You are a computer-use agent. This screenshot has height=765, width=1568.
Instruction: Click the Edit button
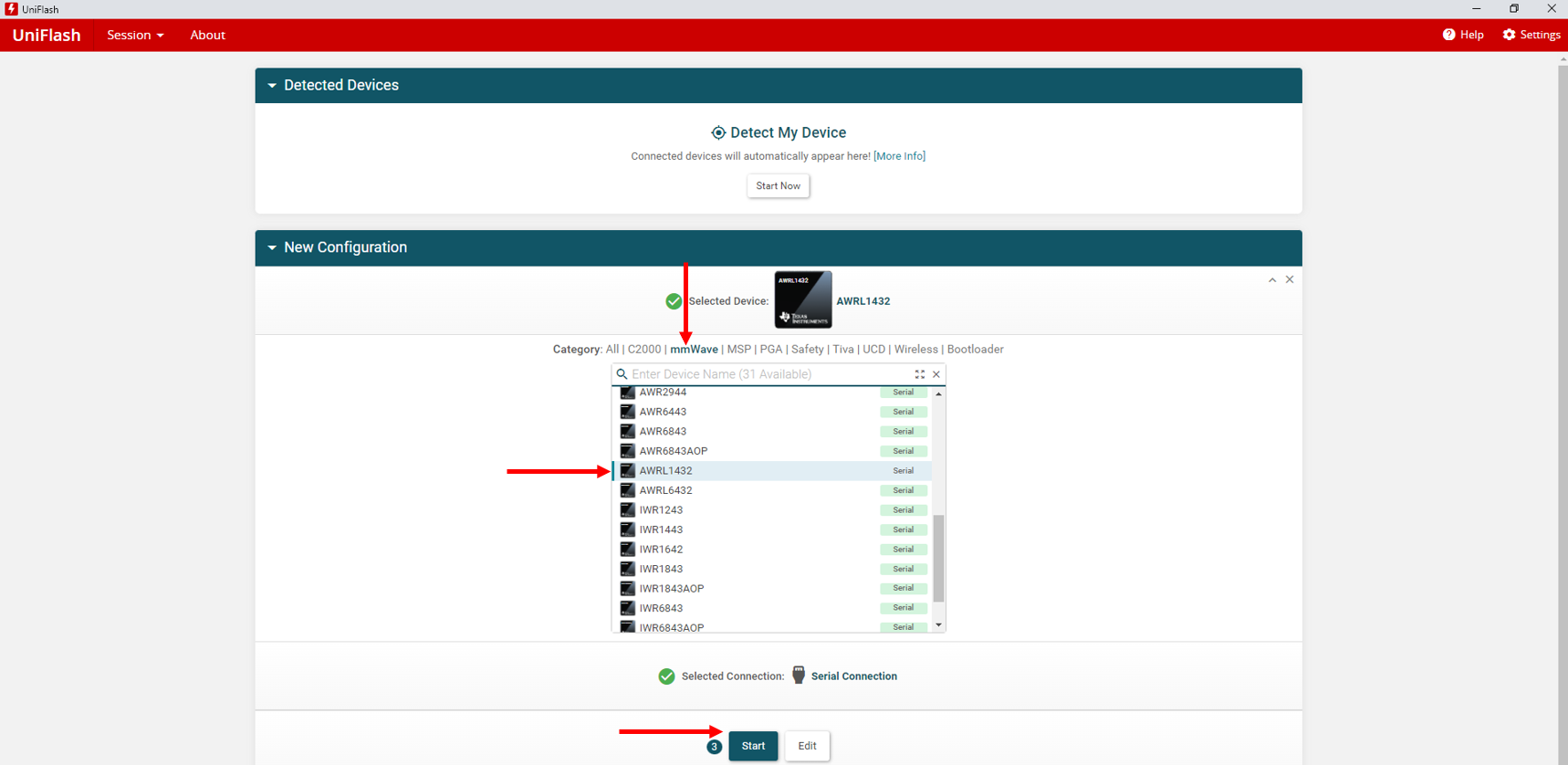[x=807, y=746]
